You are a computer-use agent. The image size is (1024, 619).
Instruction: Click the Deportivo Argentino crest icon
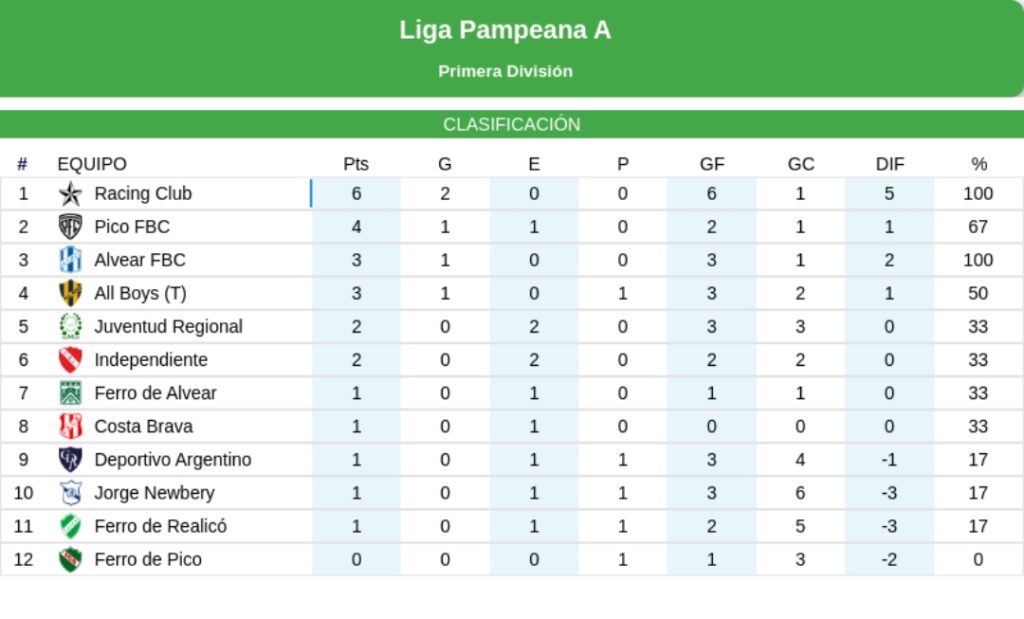[70, 459]
